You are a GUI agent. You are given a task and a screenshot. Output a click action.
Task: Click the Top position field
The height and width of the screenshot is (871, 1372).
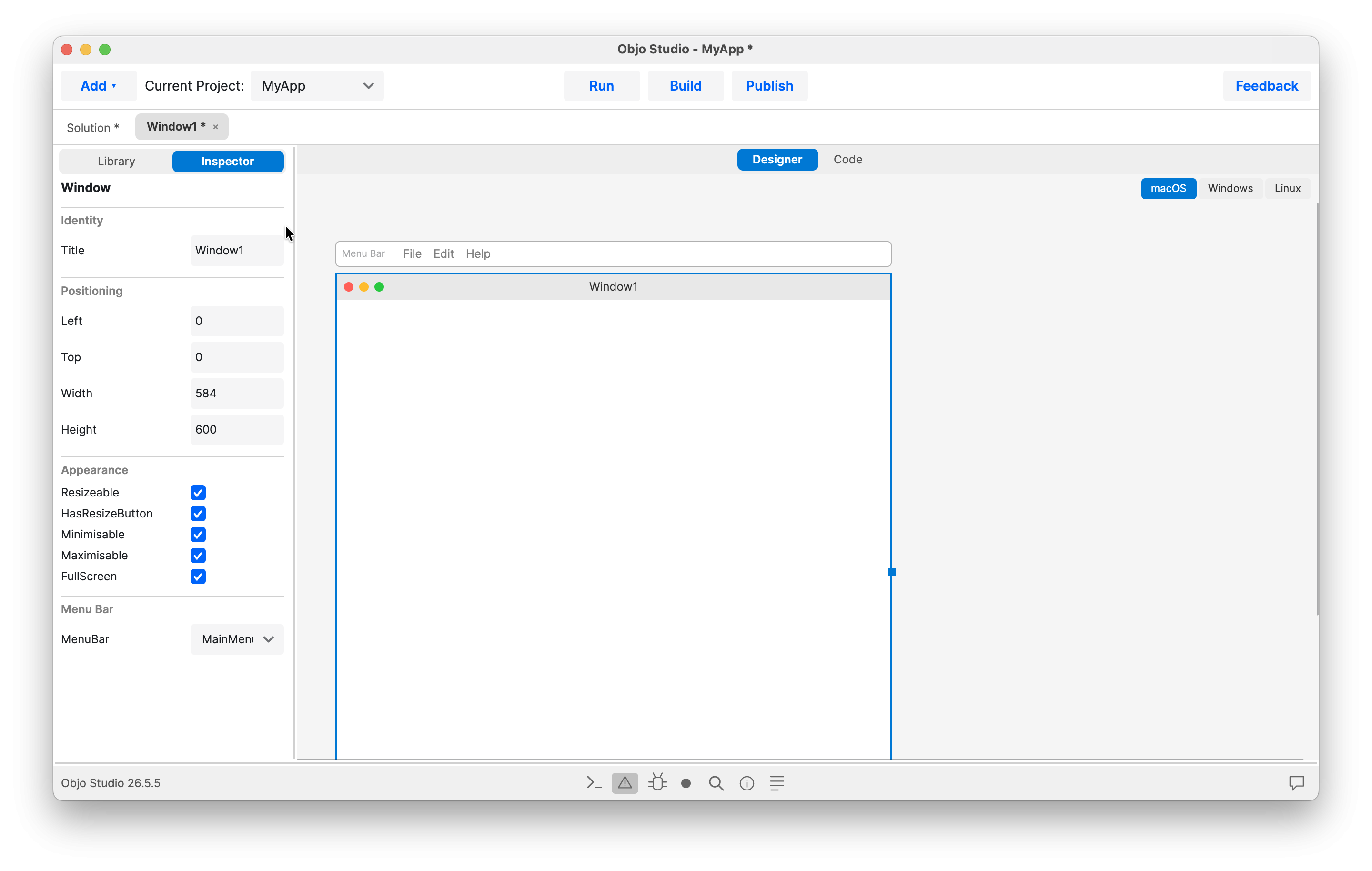237,357
